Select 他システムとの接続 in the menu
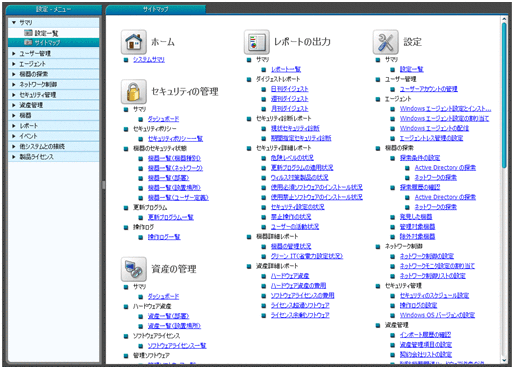Screen dimensions: 514x369 [53, 146]
